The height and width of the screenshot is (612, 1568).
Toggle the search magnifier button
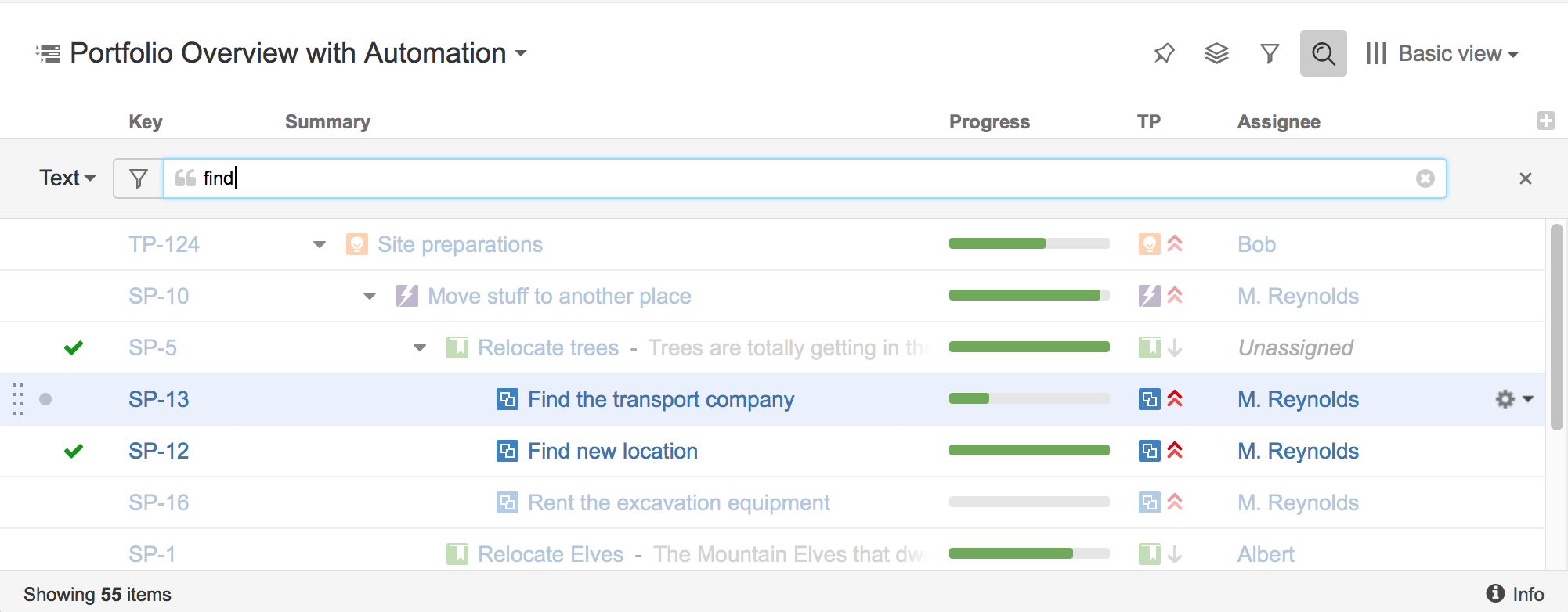1323,53
